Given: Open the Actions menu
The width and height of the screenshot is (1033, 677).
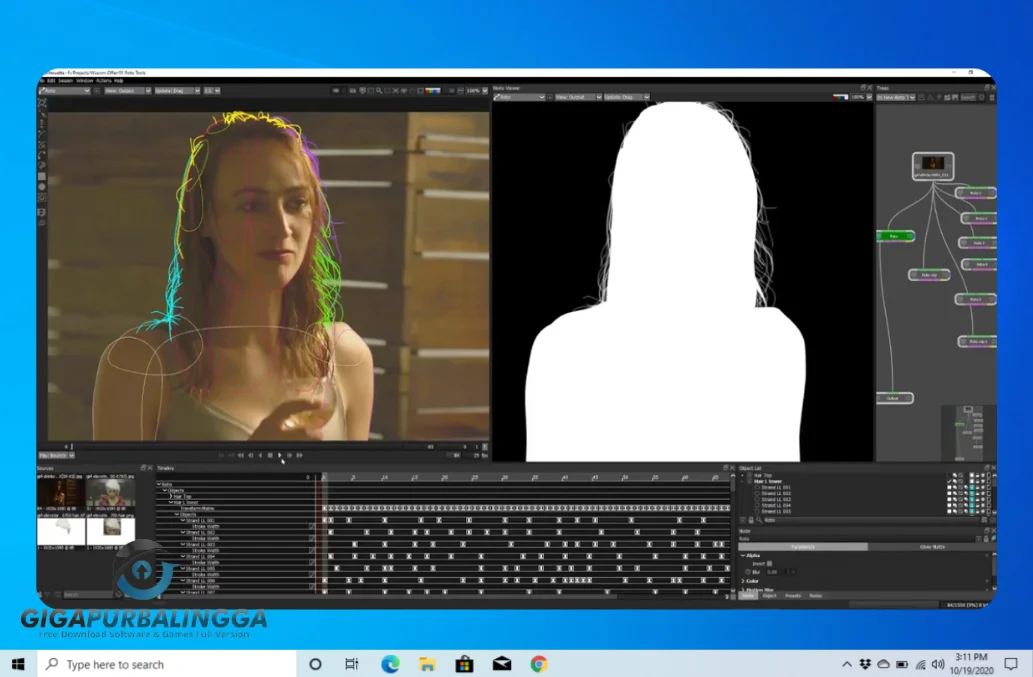Looking at the screenshot, I should click(103, 80).
